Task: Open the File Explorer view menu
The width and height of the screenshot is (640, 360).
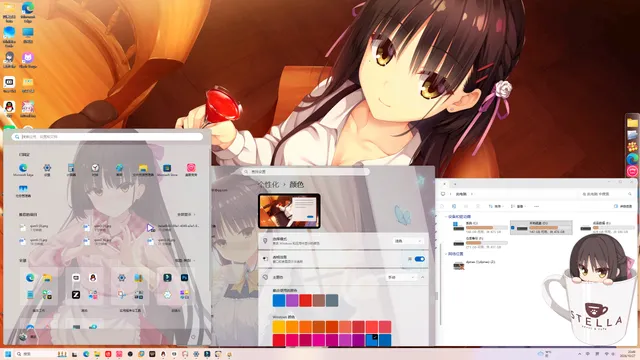Action: pyautogui.click(x=518, y=207)
